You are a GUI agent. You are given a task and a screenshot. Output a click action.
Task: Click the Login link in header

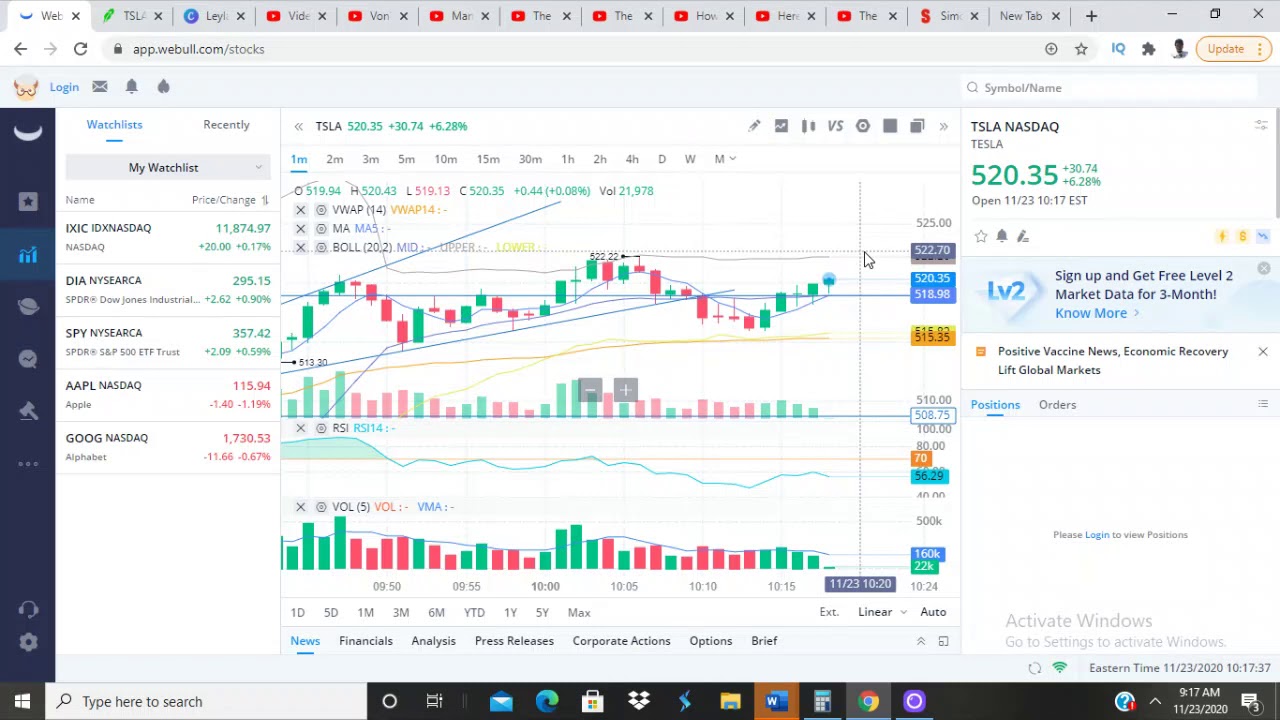coord(64,87)
